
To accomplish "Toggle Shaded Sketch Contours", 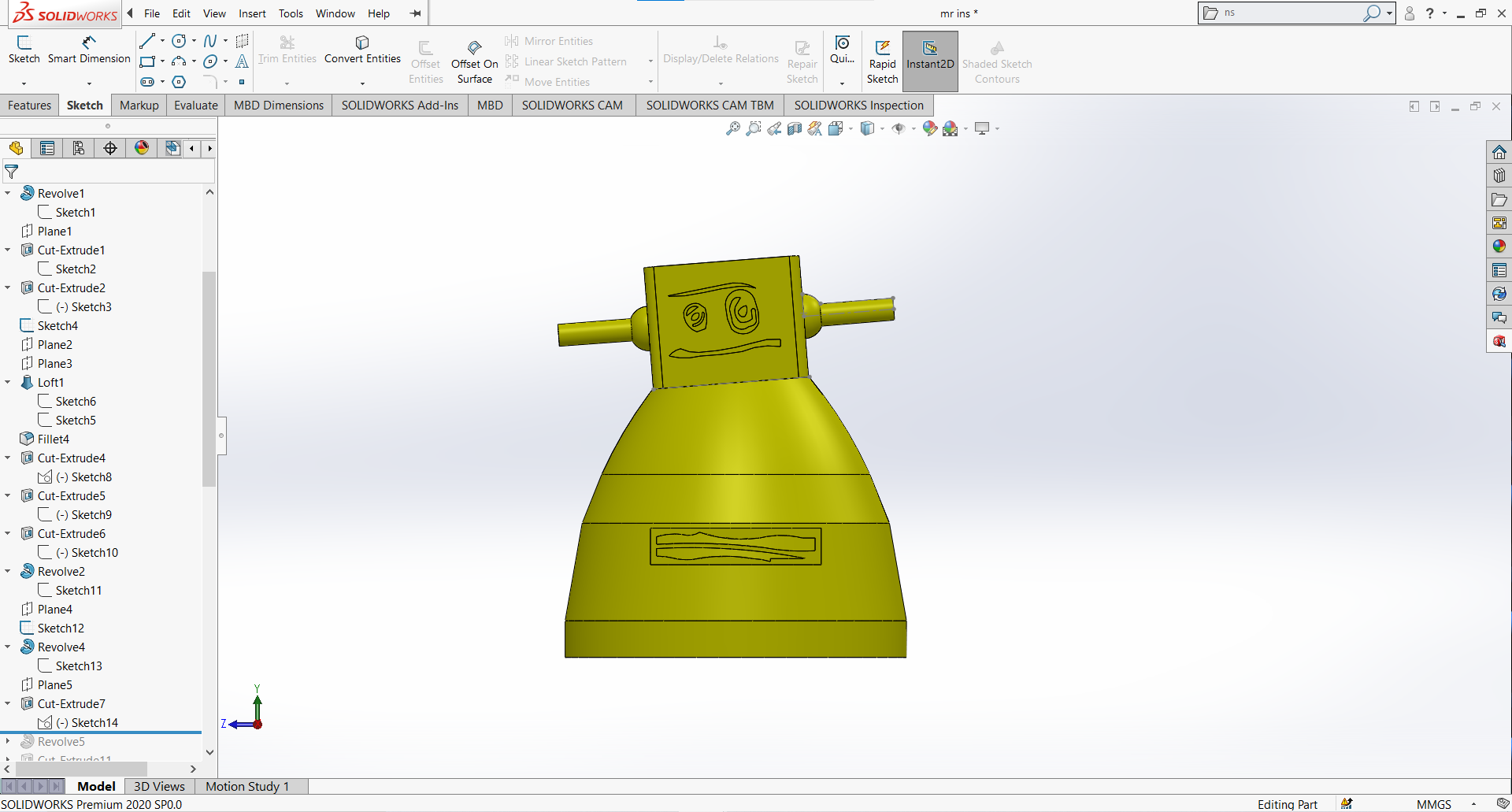I will (998, 61).
